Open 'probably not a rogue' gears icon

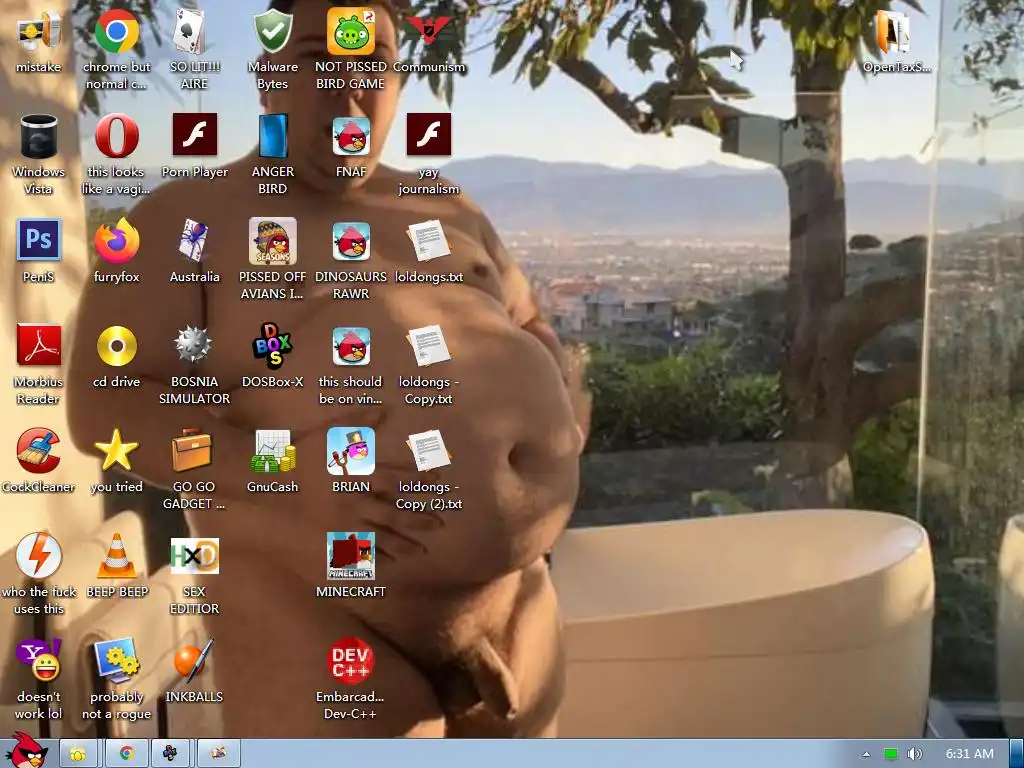116,679
